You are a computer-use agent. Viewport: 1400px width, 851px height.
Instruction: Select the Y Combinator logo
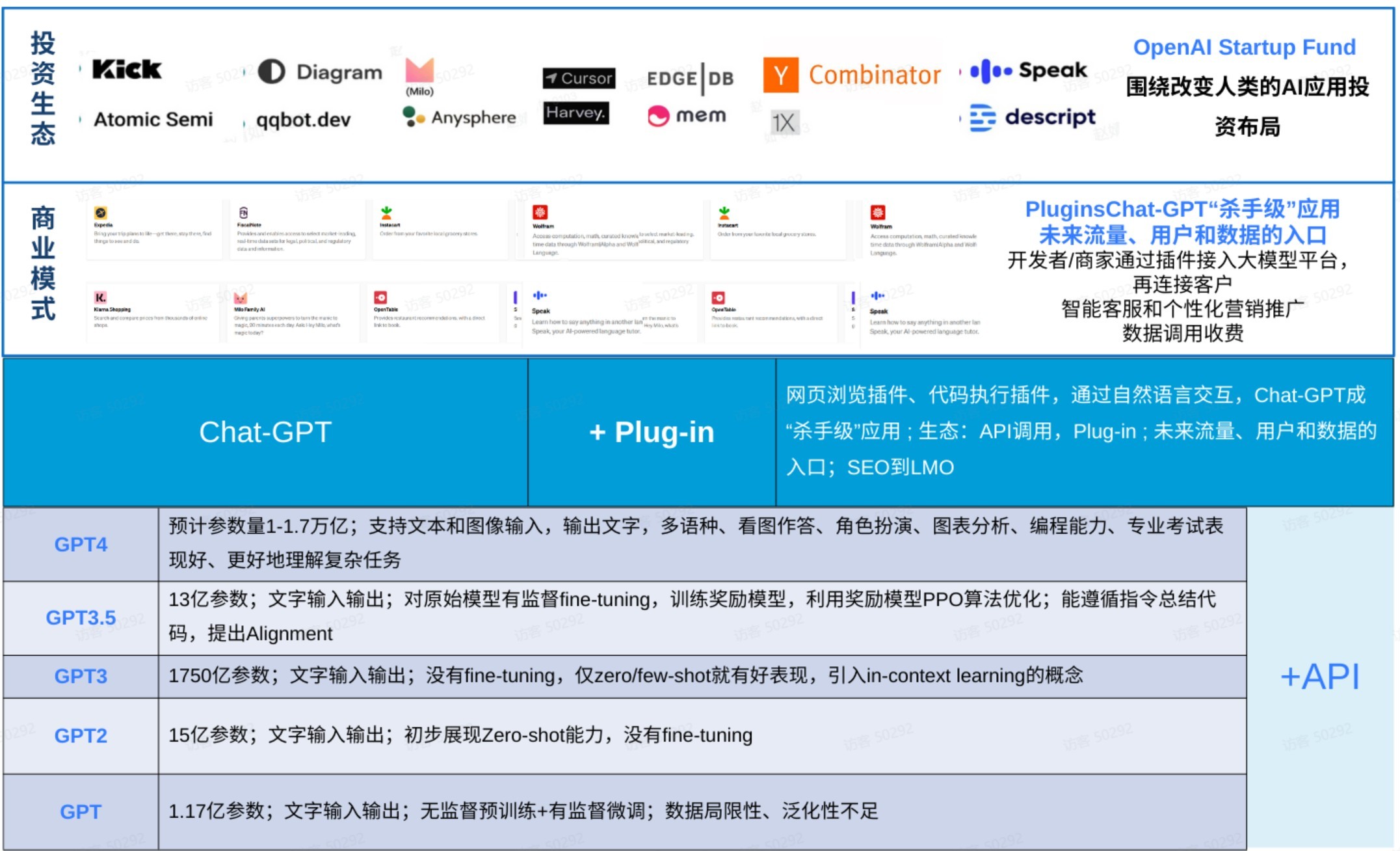pyautogui.click(x=852, y=74)
